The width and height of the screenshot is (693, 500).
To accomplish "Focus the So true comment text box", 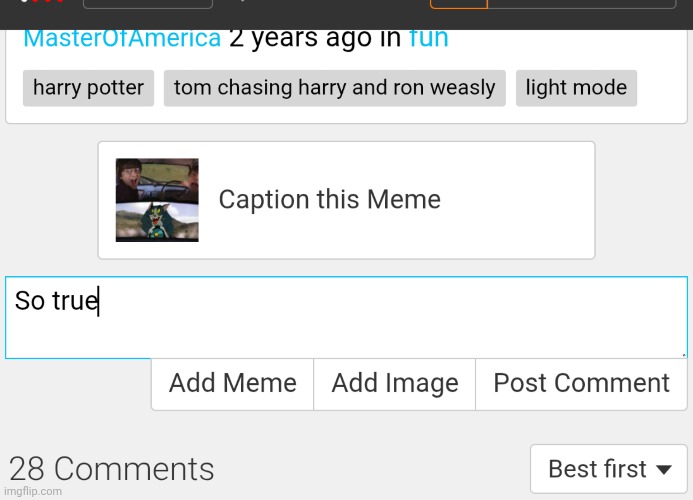I will 346,317.
